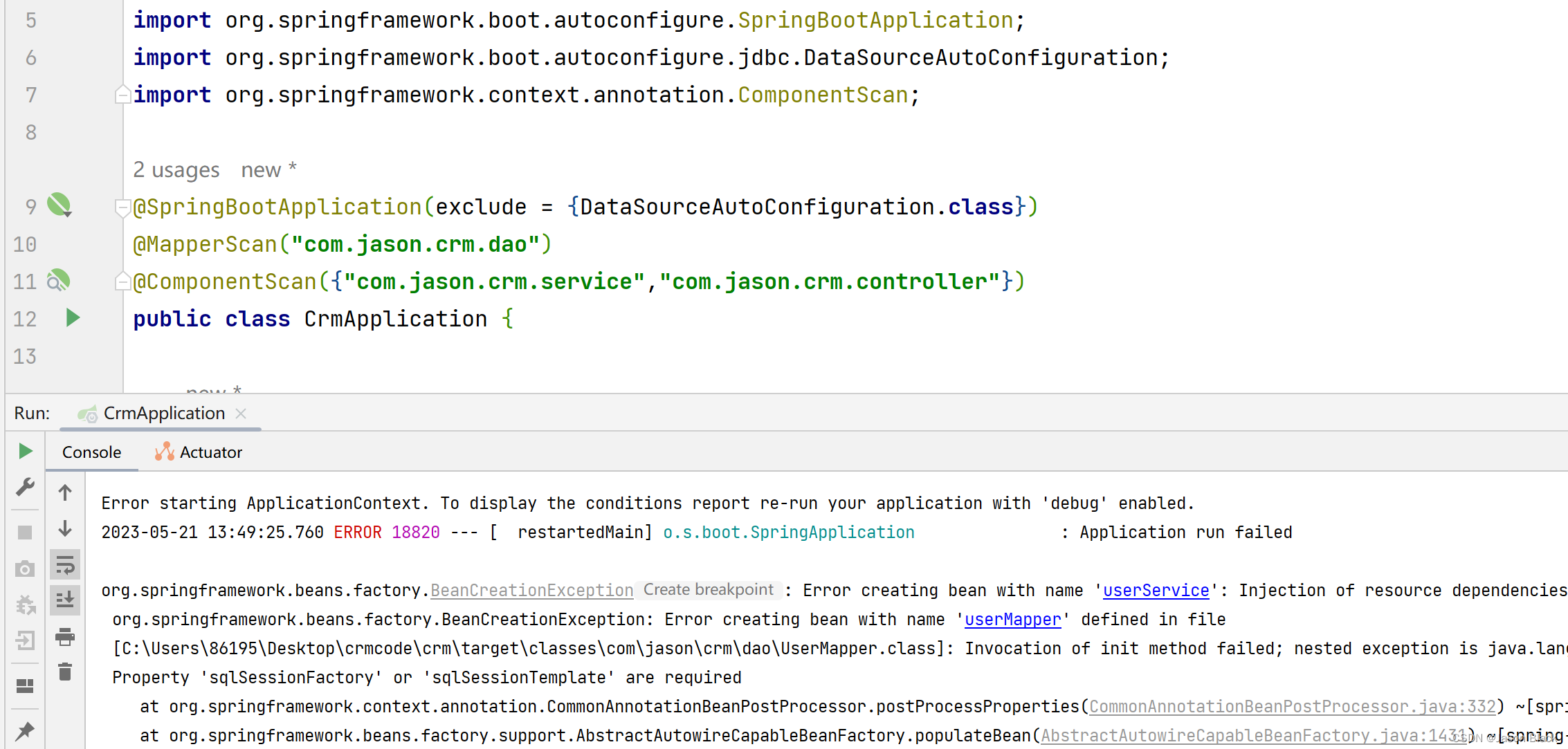1568x749 pixels.
Task: Open the userMapper hyperlink in the error message
Action: [1012, 619]
